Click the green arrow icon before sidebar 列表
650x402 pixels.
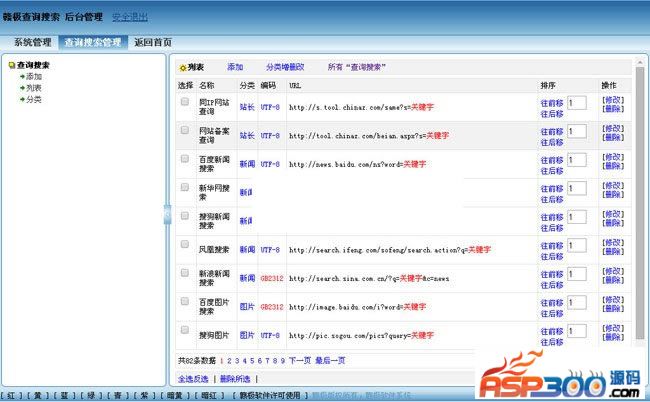pos(22,88)
